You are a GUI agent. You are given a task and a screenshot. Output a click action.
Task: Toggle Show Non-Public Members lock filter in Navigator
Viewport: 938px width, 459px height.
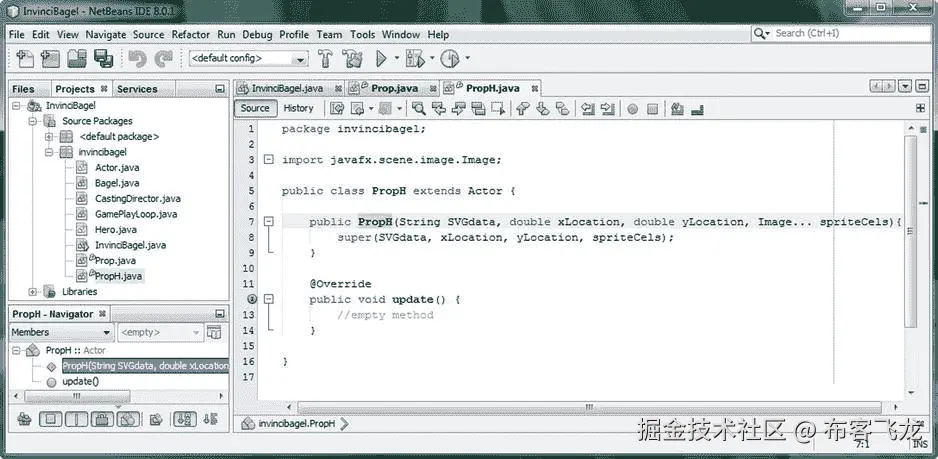click(102, 420)
